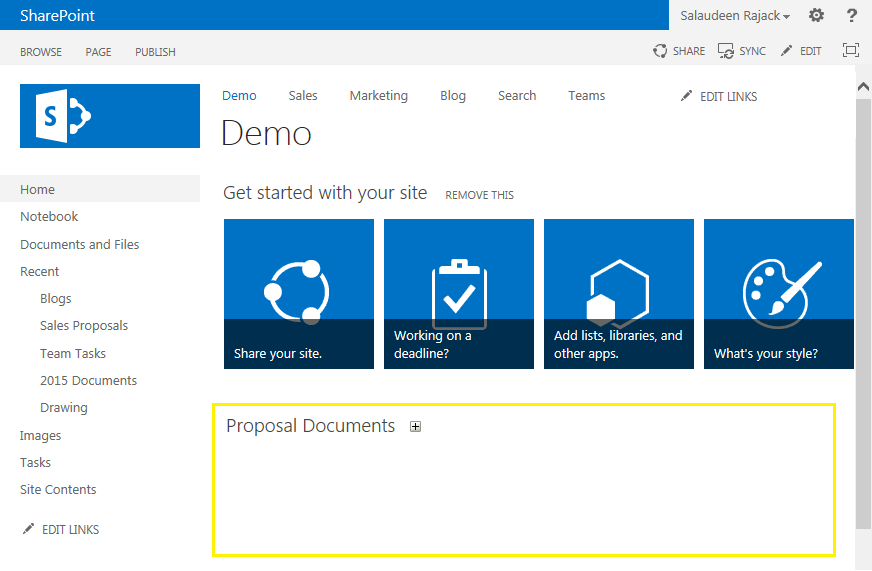The image size is (872, 571).
Task: Click EDIT text in ribbon
Action: click(x=811, y=51)
